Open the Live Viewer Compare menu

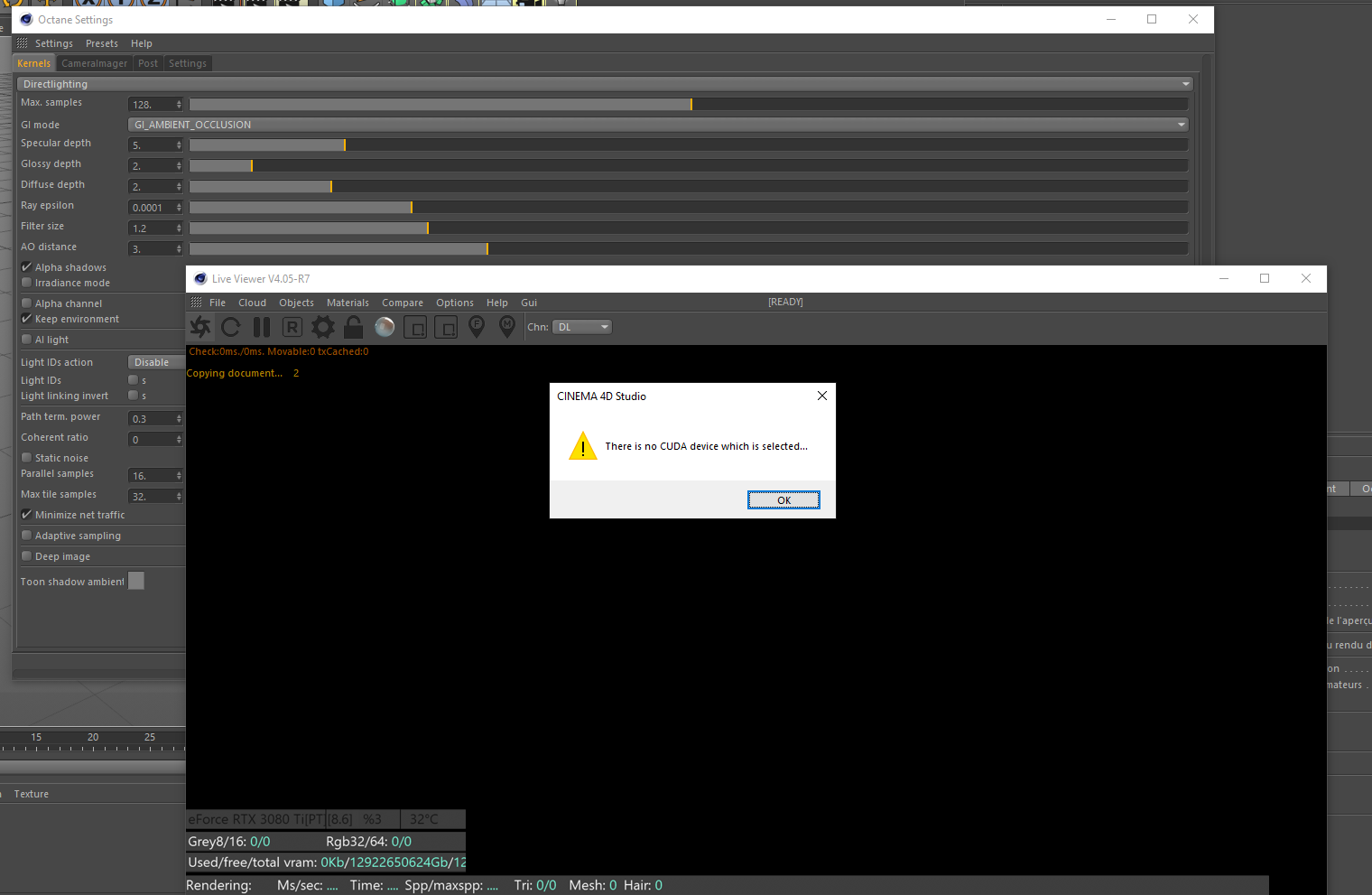click(x=403, y=303)
